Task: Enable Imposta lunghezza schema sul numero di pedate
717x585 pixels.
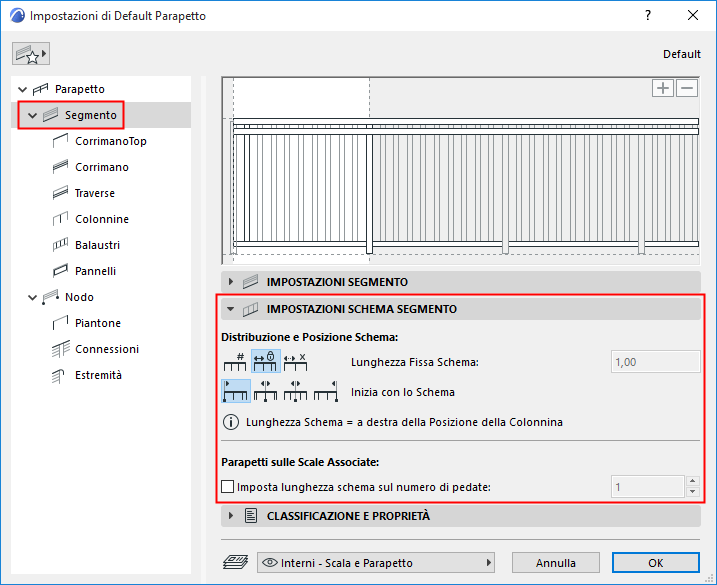Action: 227,487
